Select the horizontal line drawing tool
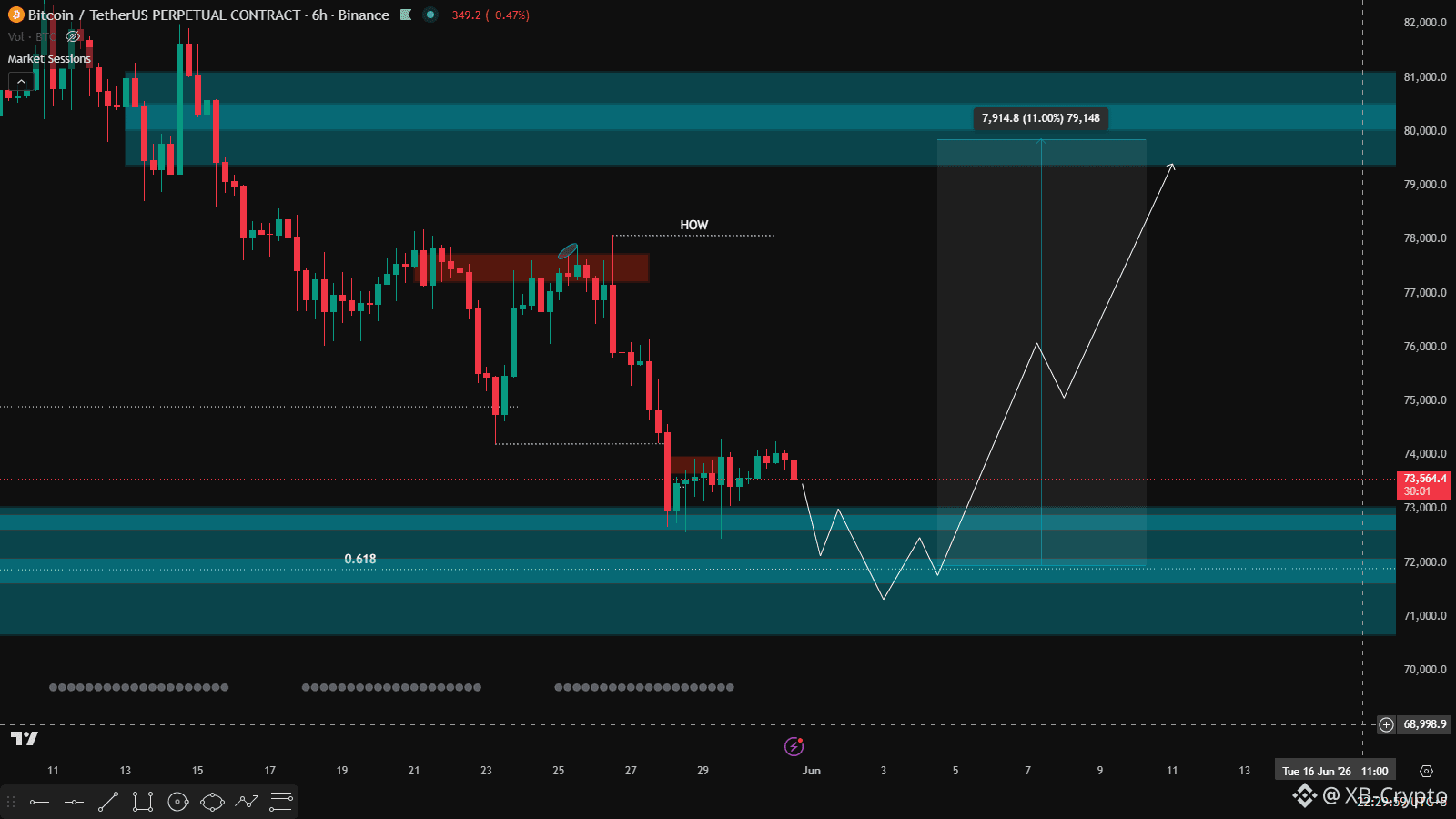1456x819 pixels. [74, 802]
